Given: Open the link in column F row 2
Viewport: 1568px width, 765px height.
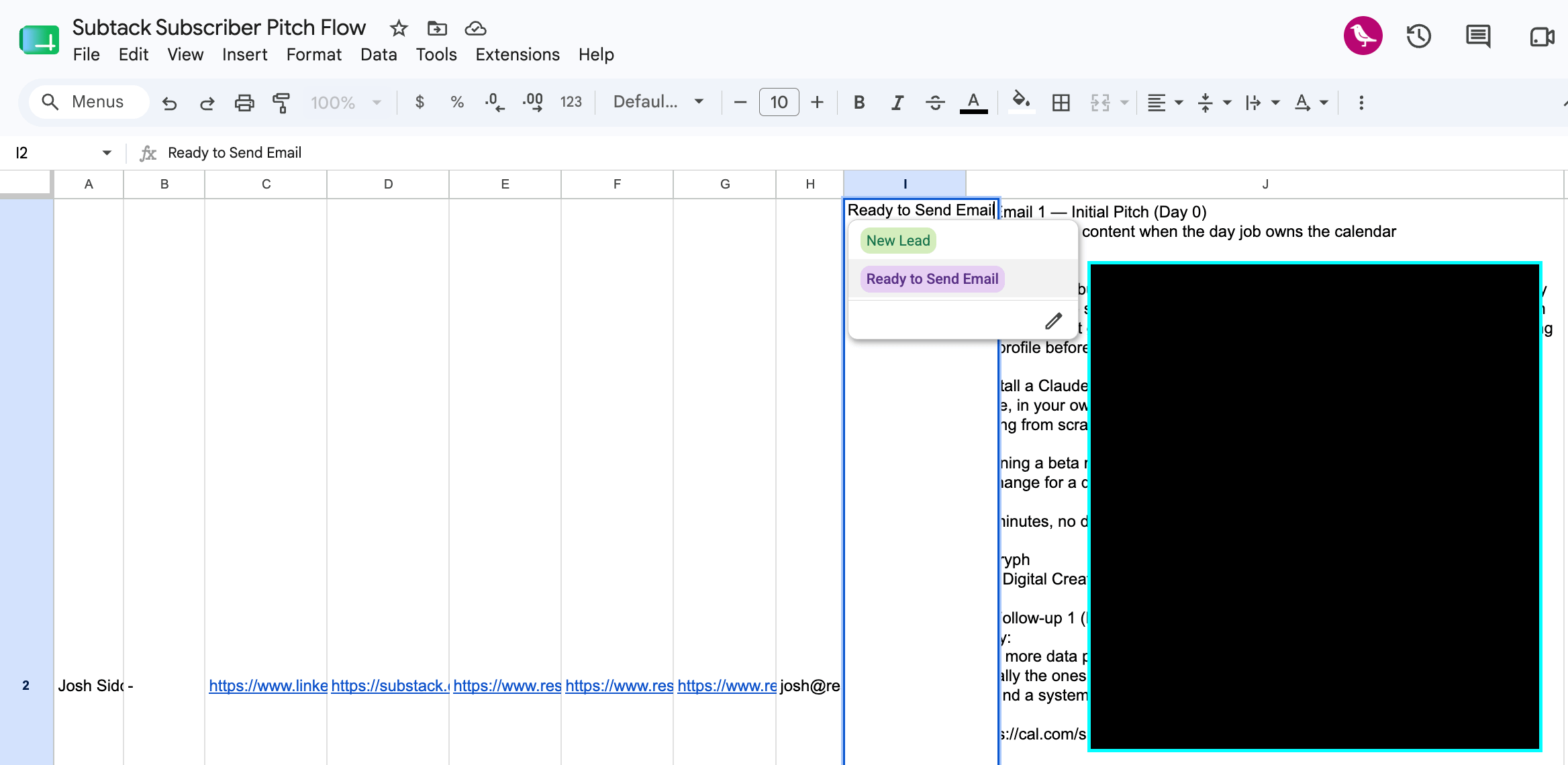Looking at the screenshot, I should [620, 686].
